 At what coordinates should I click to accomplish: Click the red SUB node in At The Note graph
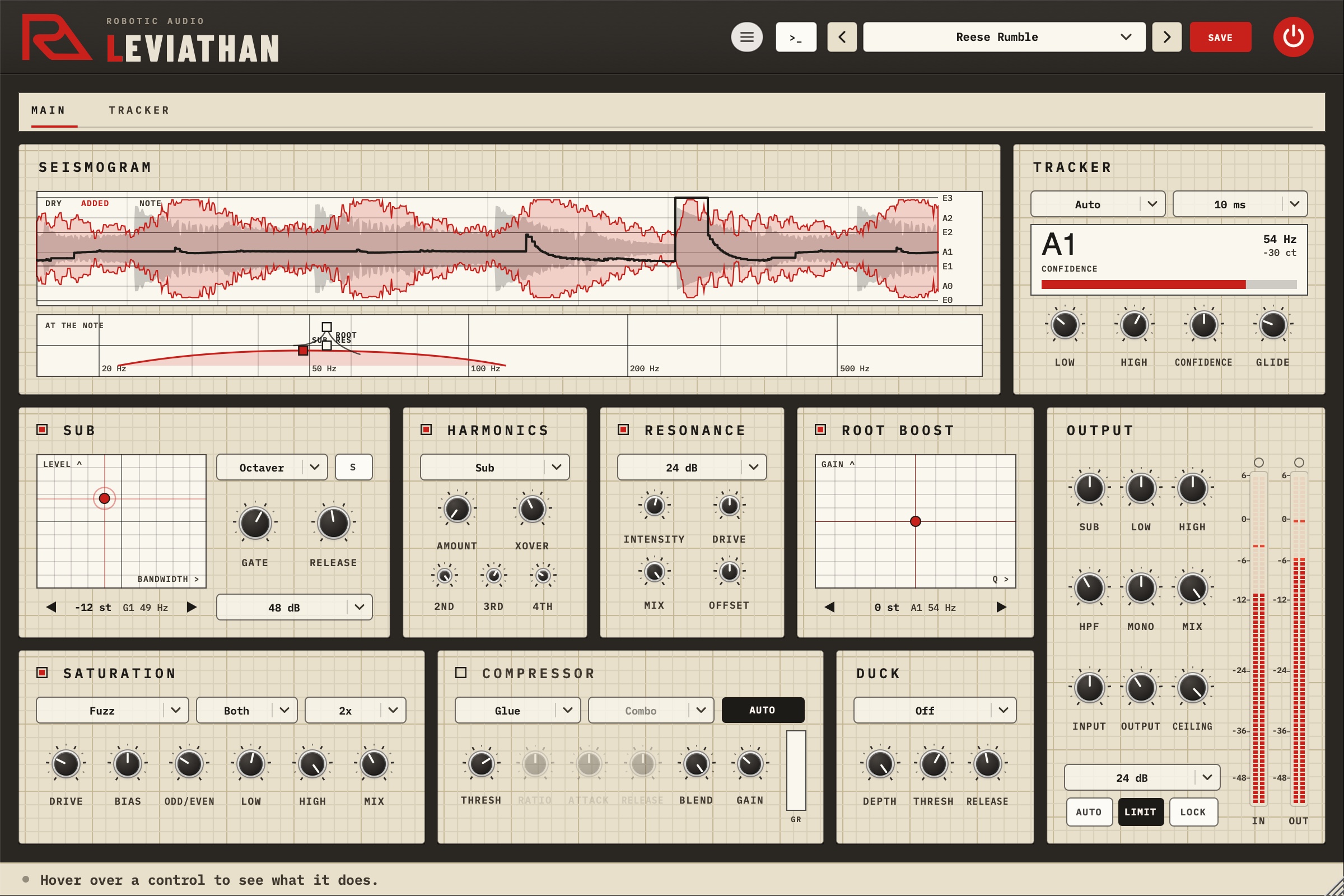point(304,351)
